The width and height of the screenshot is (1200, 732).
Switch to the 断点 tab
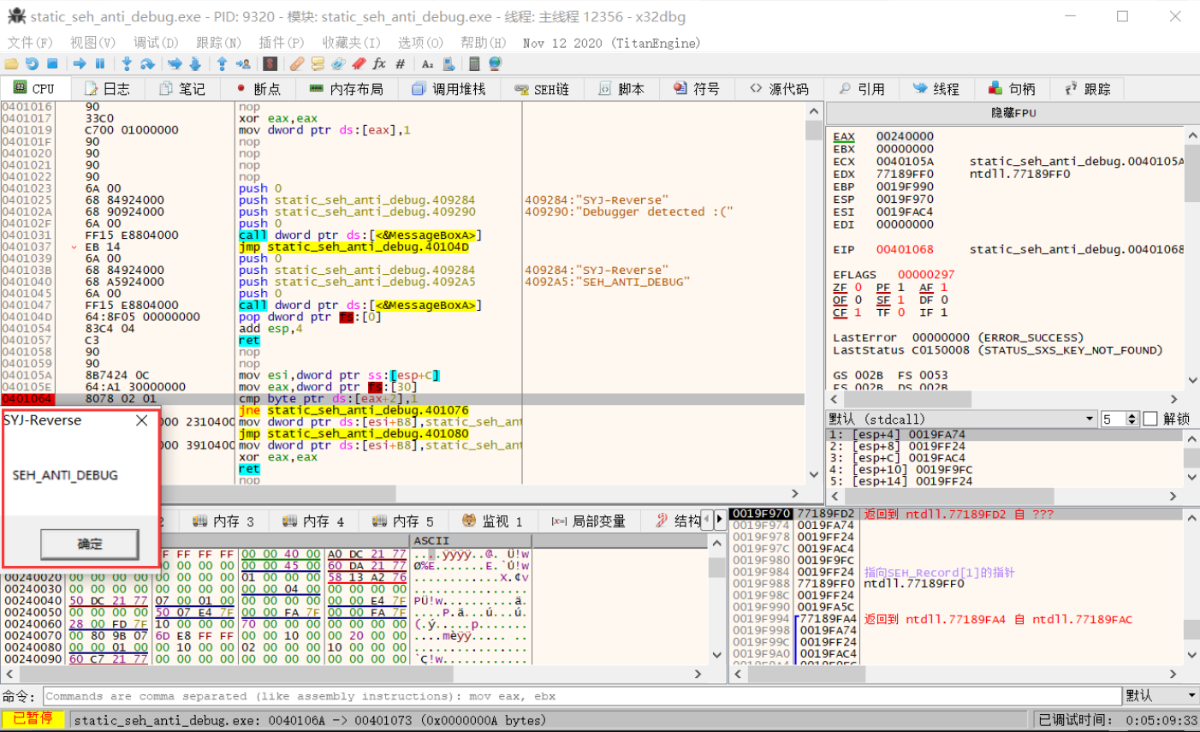click(x=258, y=89)
